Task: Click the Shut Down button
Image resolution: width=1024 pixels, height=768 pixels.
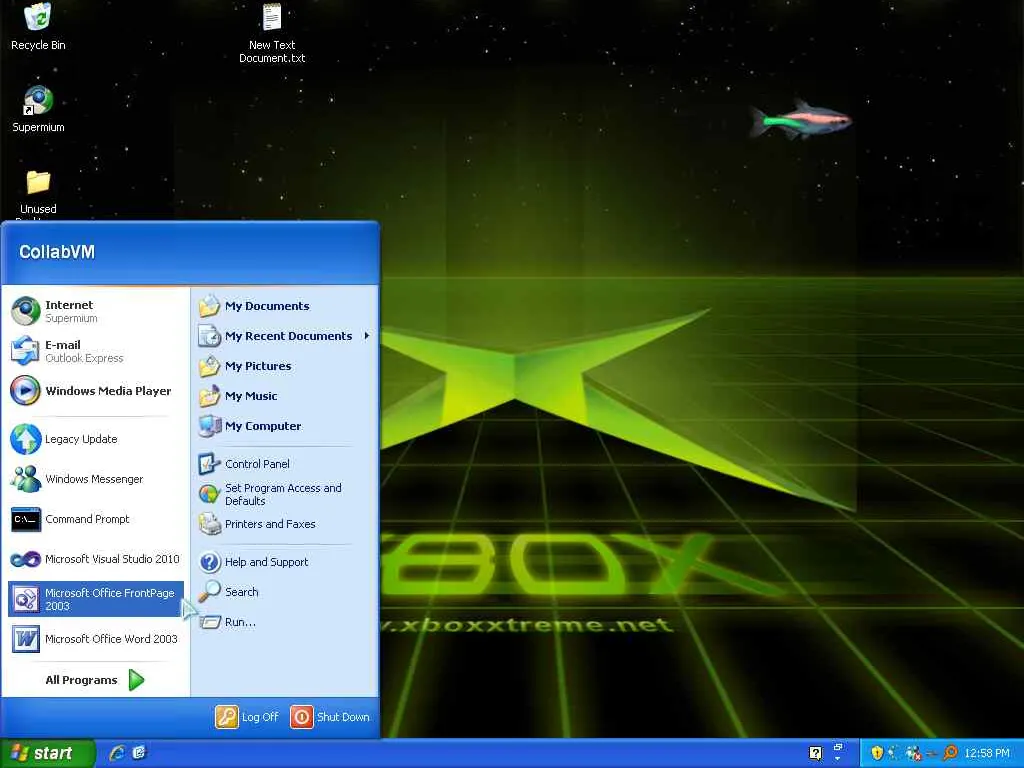Action: pyautogui.click(x=330, y=717)
